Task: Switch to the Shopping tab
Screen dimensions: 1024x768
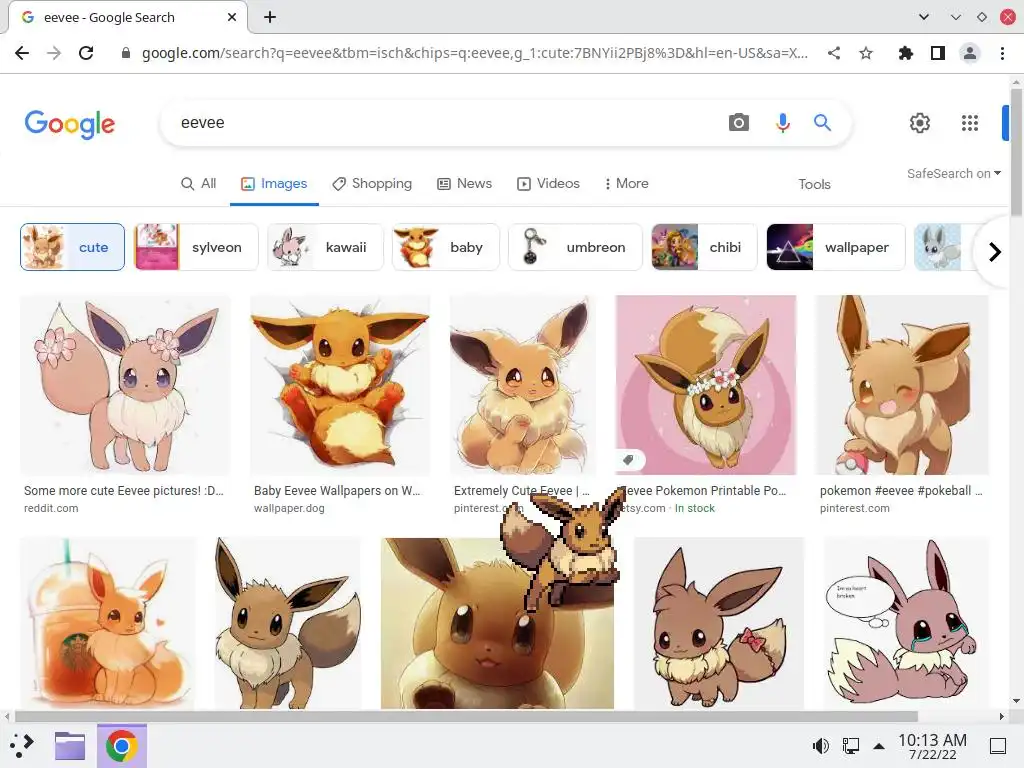Action: click(372, 184)
